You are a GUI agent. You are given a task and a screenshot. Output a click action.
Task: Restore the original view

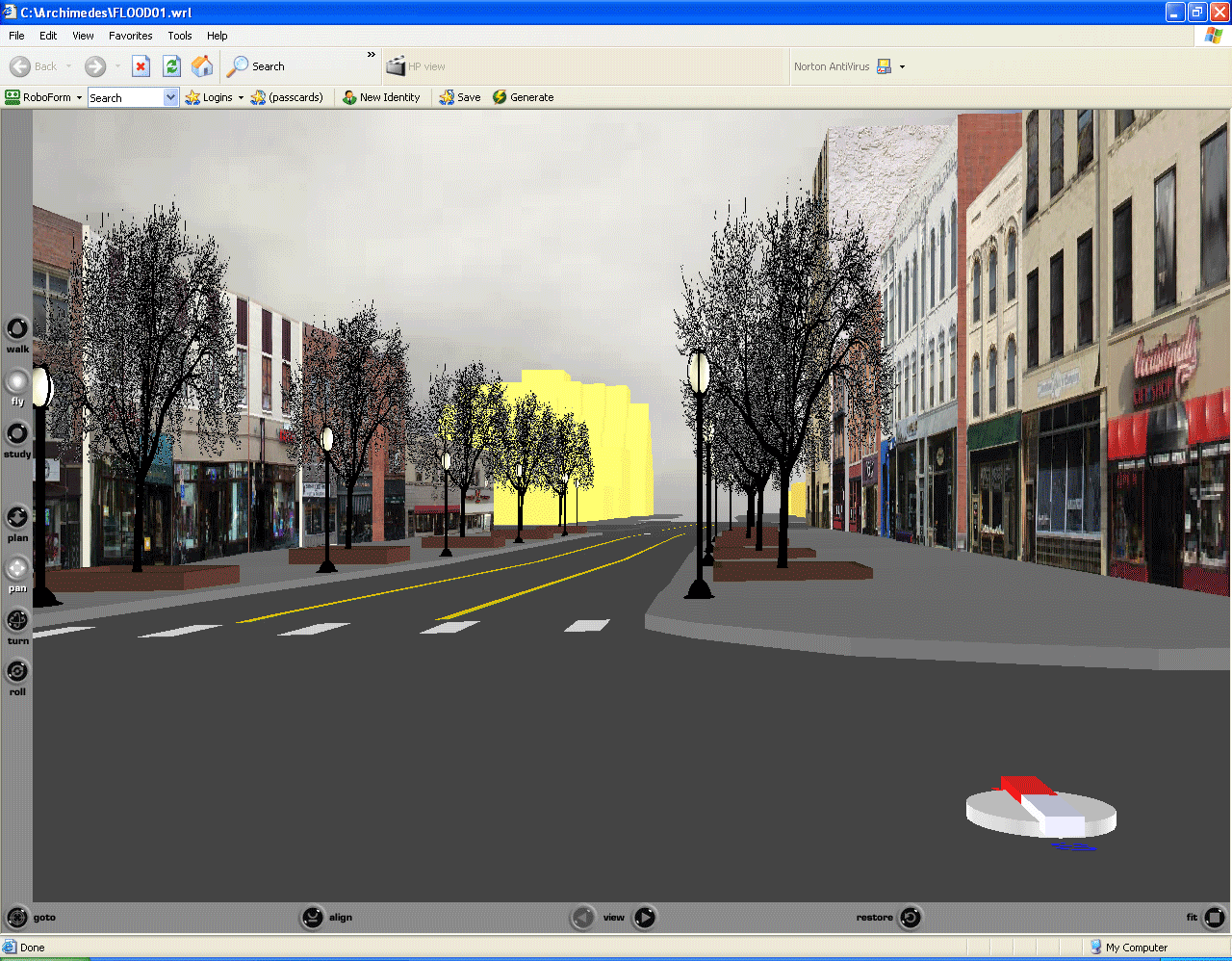click(x=911, y=918)
